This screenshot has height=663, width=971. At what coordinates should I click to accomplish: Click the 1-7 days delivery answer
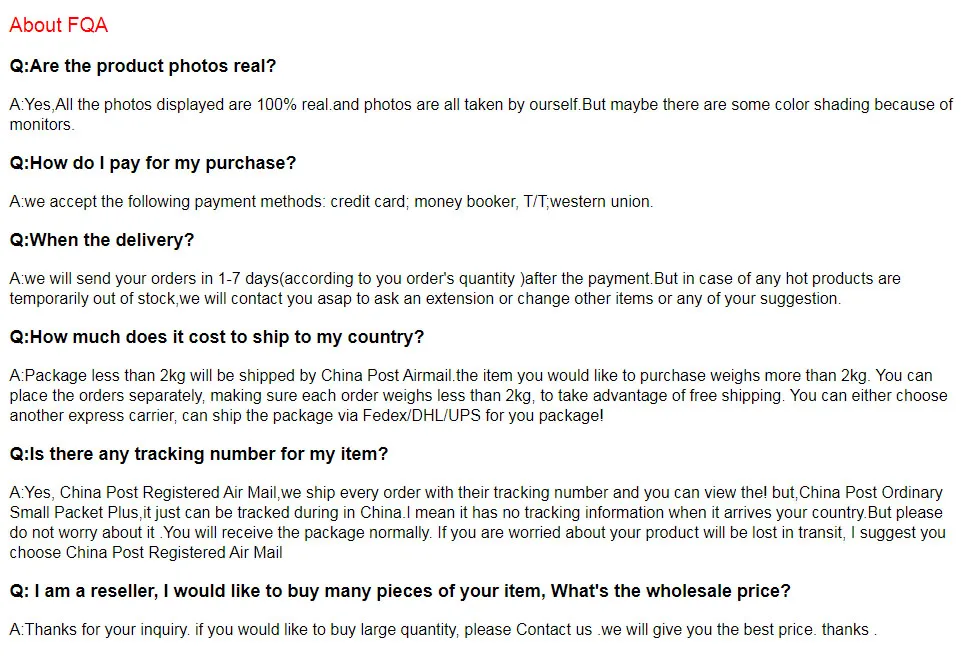pos(455,288)
